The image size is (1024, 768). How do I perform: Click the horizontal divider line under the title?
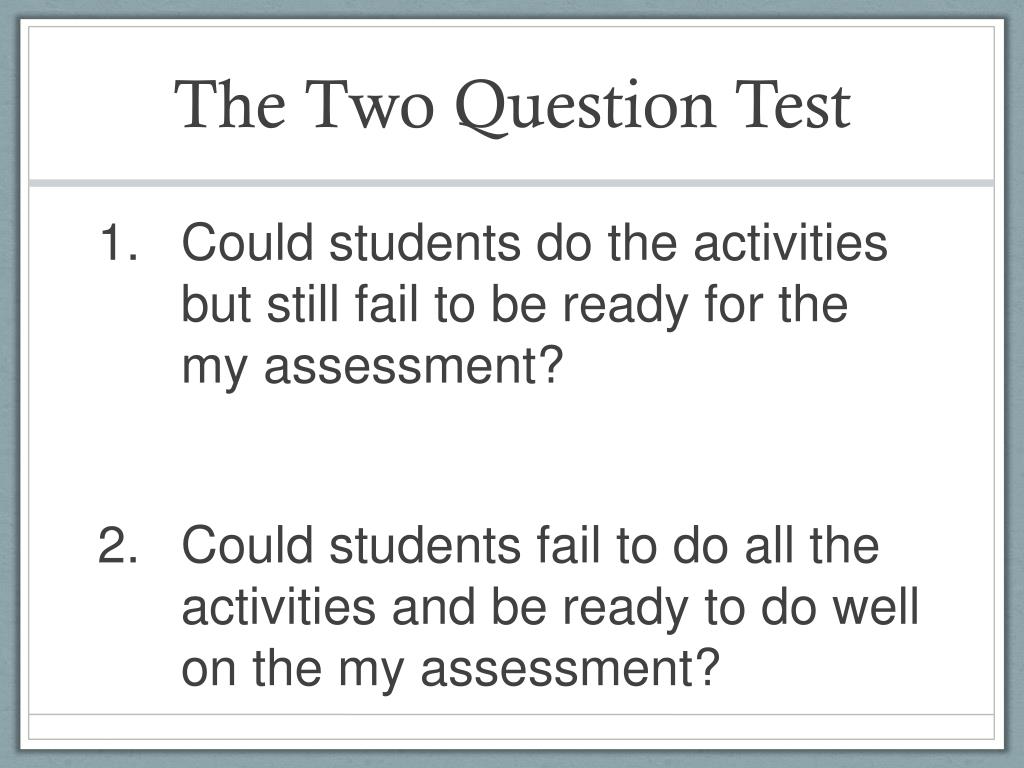511,184
